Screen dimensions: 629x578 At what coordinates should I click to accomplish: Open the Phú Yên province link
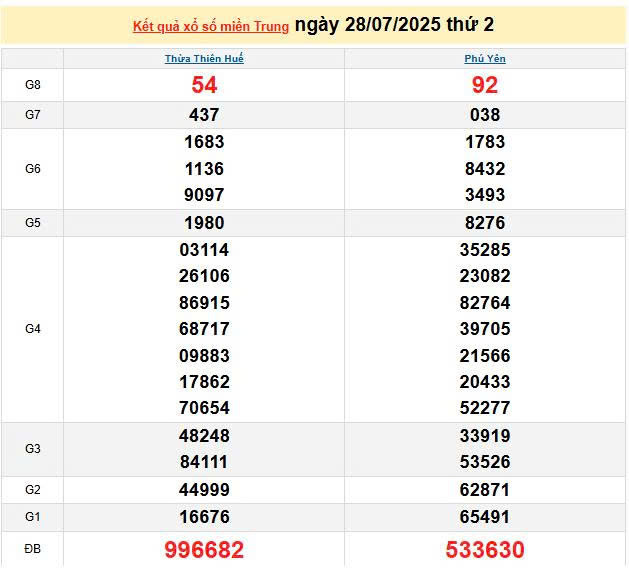click(485, 59)
